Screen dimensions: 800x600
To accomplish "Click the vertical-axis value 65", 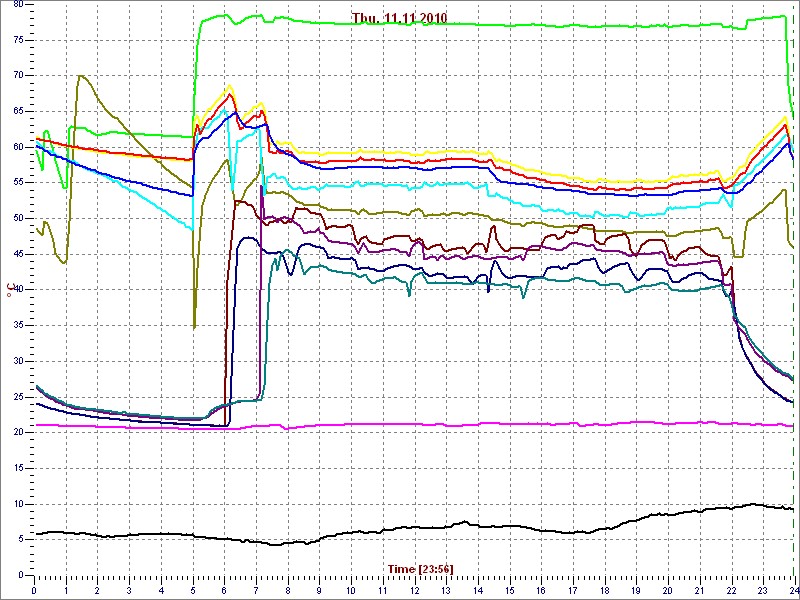I will [16, 111].
